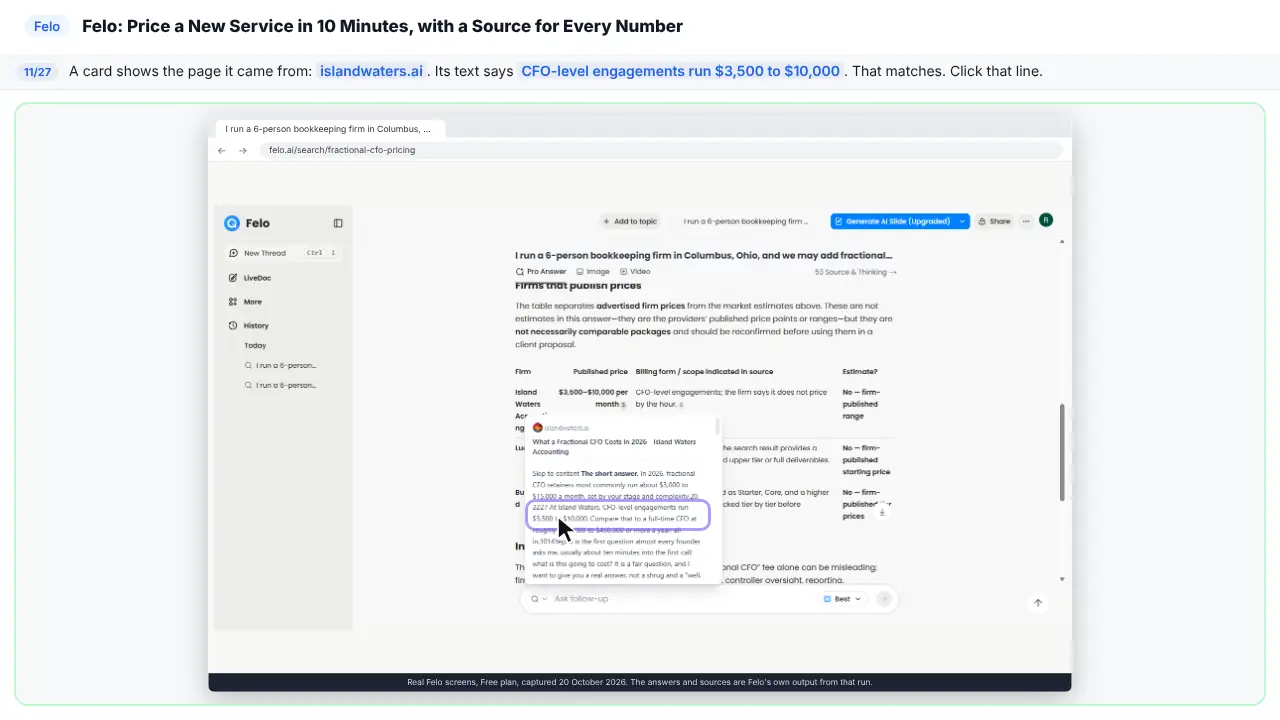Collapse the sidebar with the panel icon

[338, 223]
